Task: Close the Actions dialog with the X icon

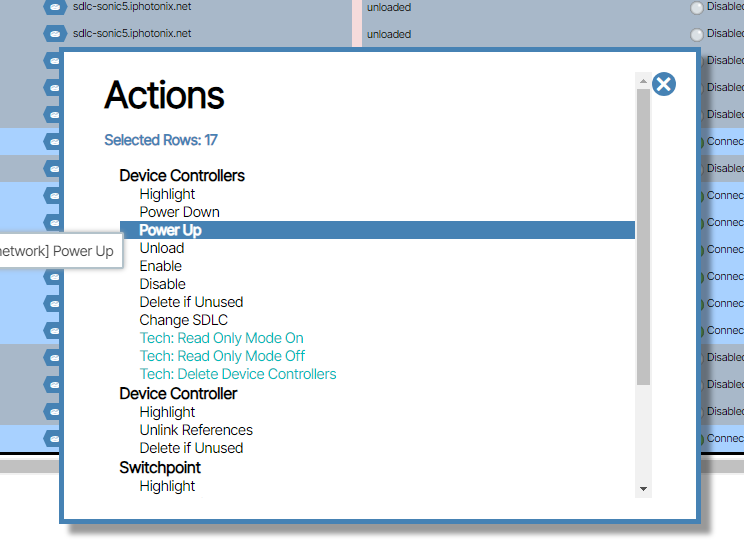Action: coord(664,84)
